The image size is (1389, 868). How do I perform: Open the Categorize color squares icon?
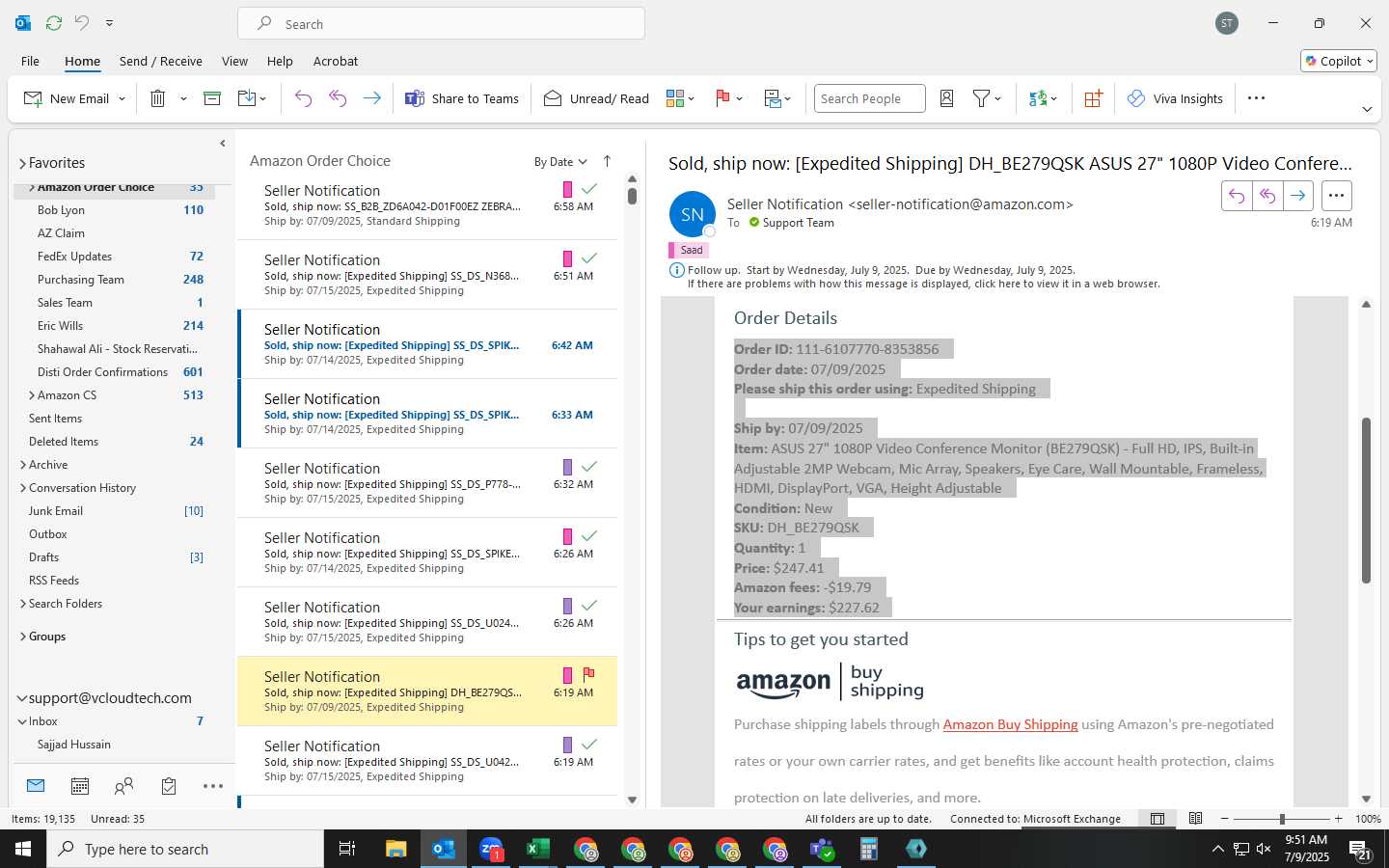675,98
